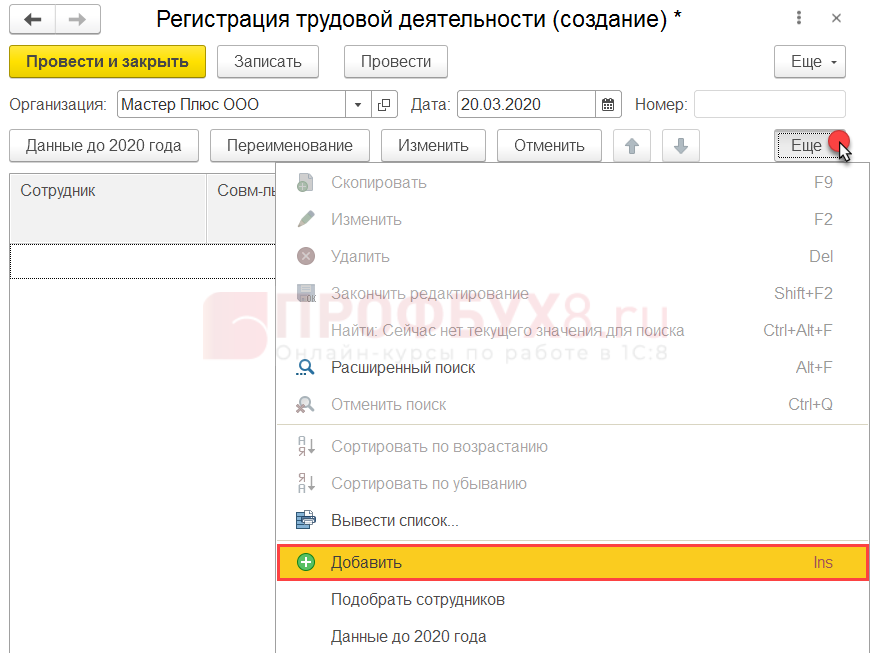870x653 pixels.
Task: Click the 'Переименование' button
Action: [x=290, y=145]
